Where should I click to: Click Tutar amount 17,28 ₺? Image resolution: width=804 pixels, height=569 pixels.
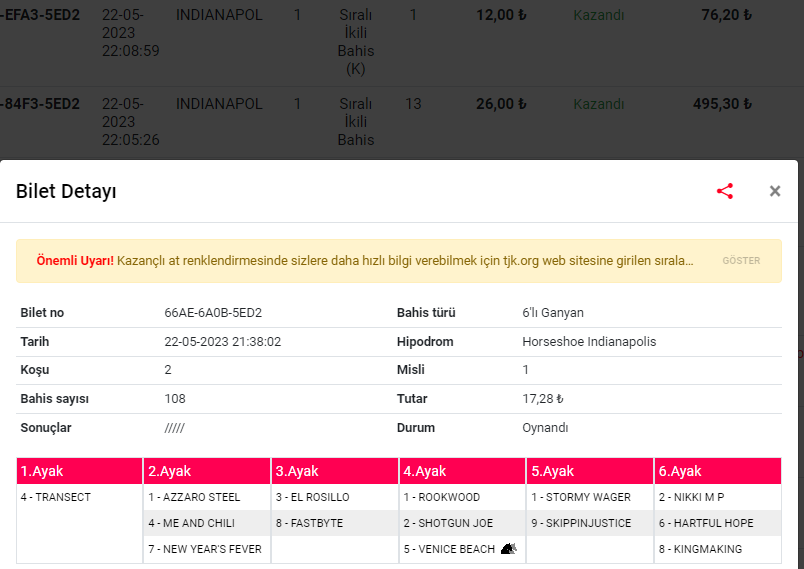pos(542,399)
